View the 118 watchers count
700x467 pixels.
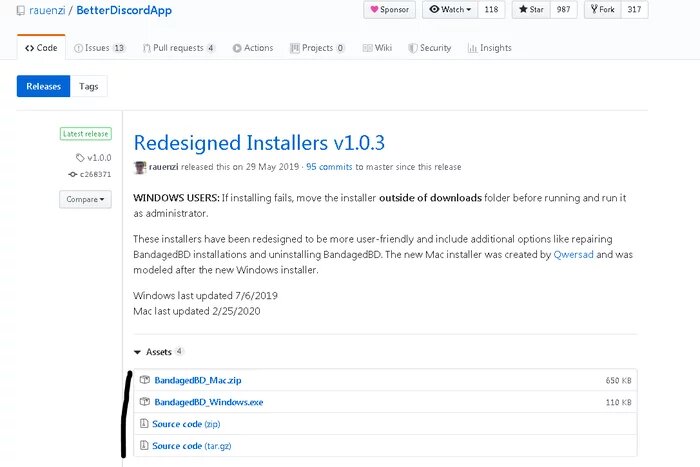point(491,9)
